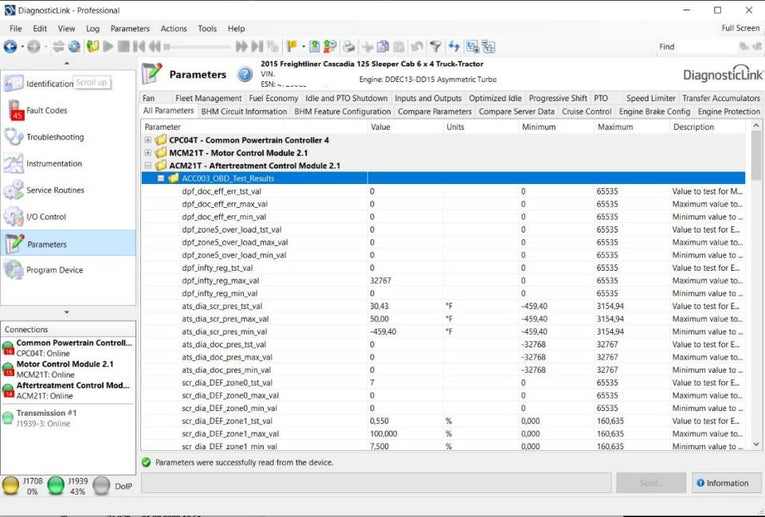Image resolution: width=765 pixels, height=517 pixels.
Task: Click the J1939 green status indicator
Action: coord(56,486)
